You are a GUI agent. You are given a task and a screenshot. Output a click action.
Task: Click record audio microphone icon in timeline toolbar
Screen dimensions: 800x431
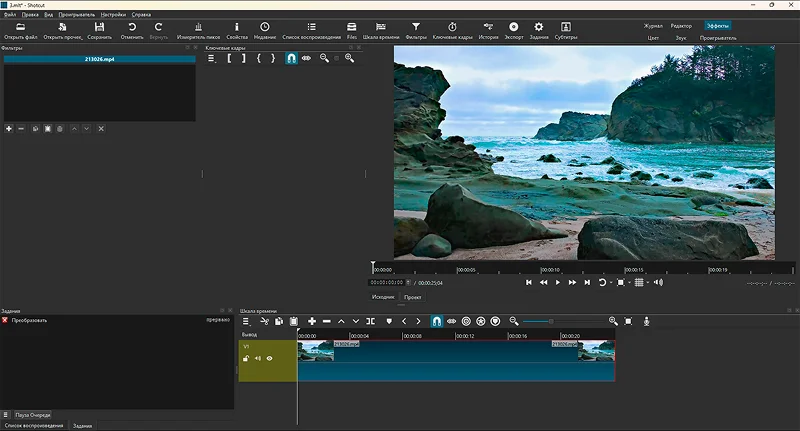coord(646,321)
